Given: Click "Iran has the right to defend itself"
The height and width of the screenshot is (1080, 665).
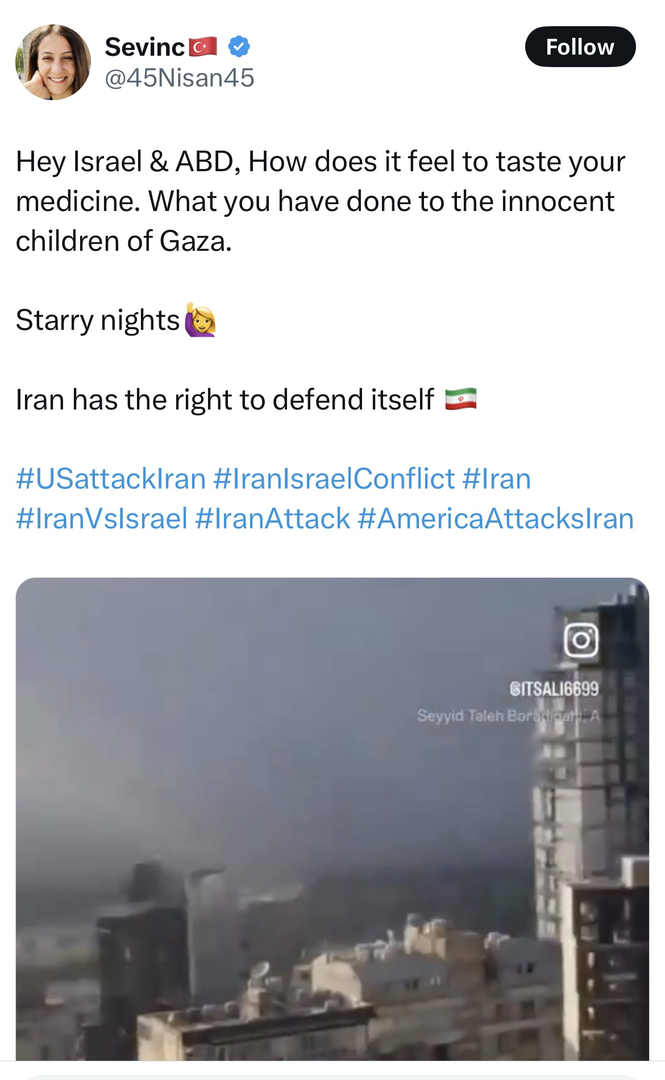Looking at the screenshot, I should [225, 400].
